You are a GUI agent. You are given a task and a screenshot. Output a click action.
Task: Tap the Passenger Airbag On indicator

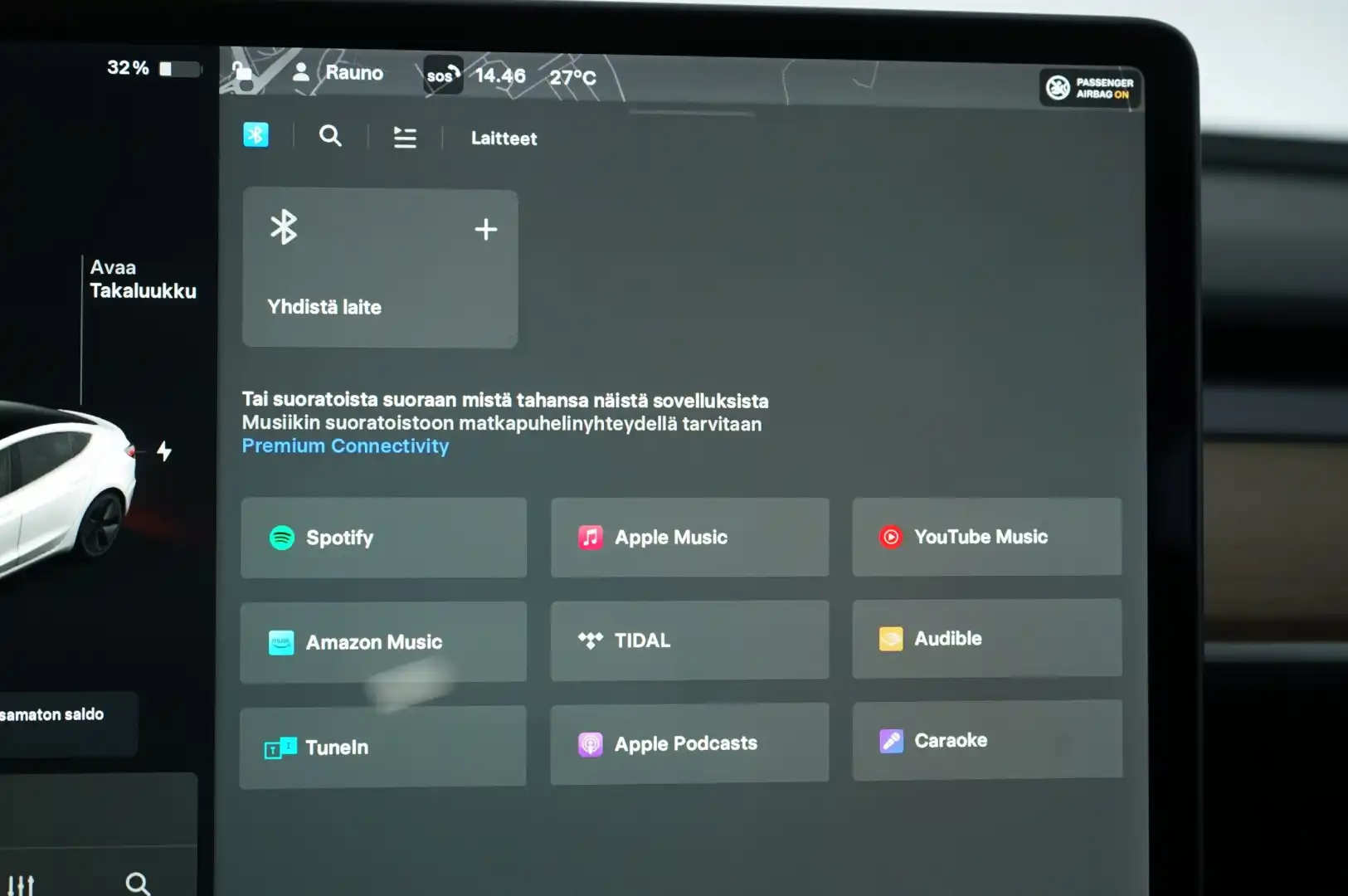[1090, 87]
